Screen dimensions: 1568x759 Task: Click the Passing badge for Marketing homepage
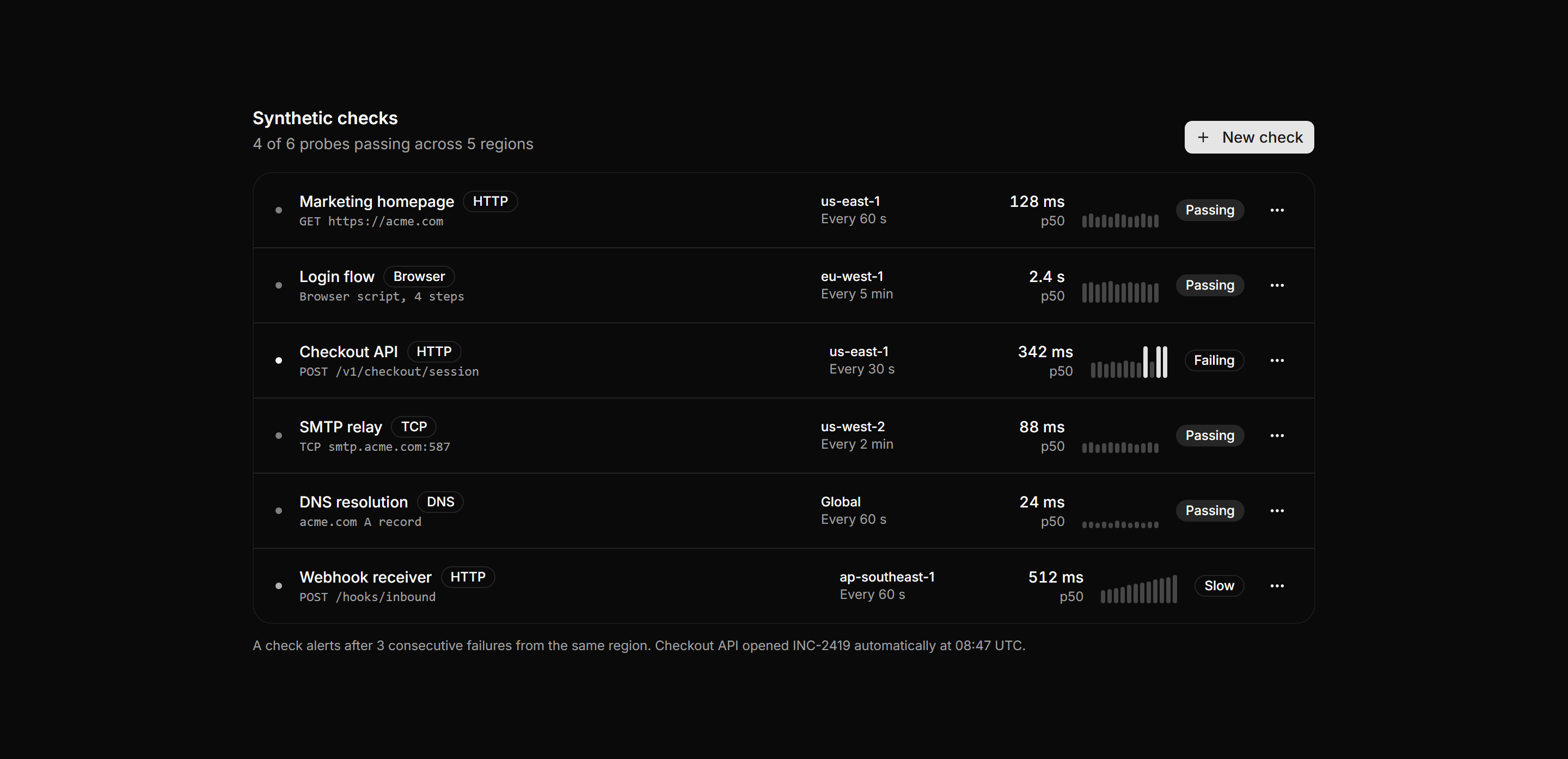(x=1209, y=210)
